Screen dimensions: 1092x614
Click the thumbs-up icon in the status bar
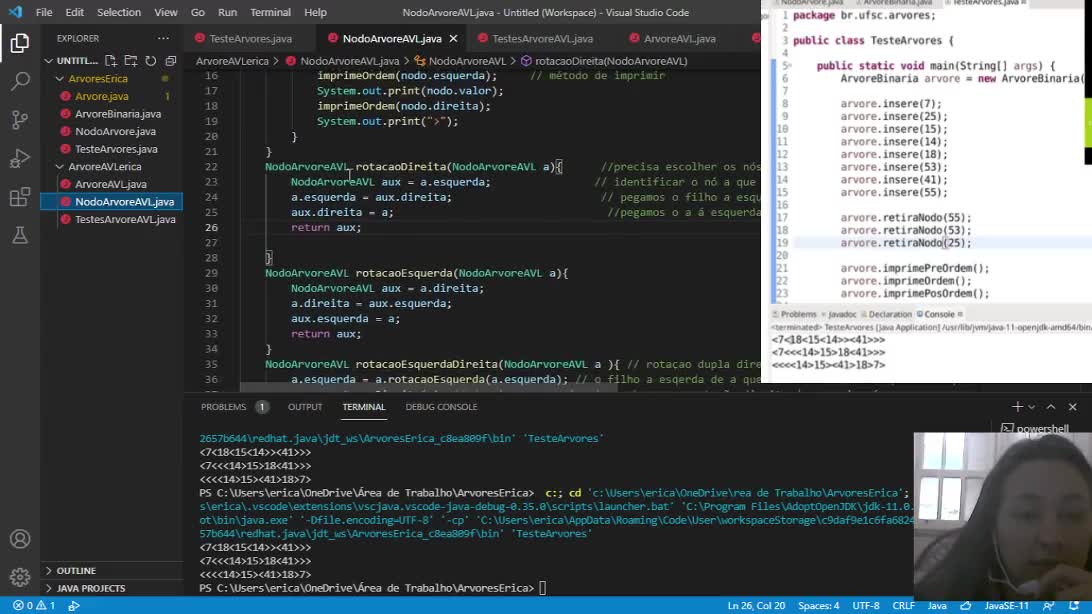click(966, 606)
